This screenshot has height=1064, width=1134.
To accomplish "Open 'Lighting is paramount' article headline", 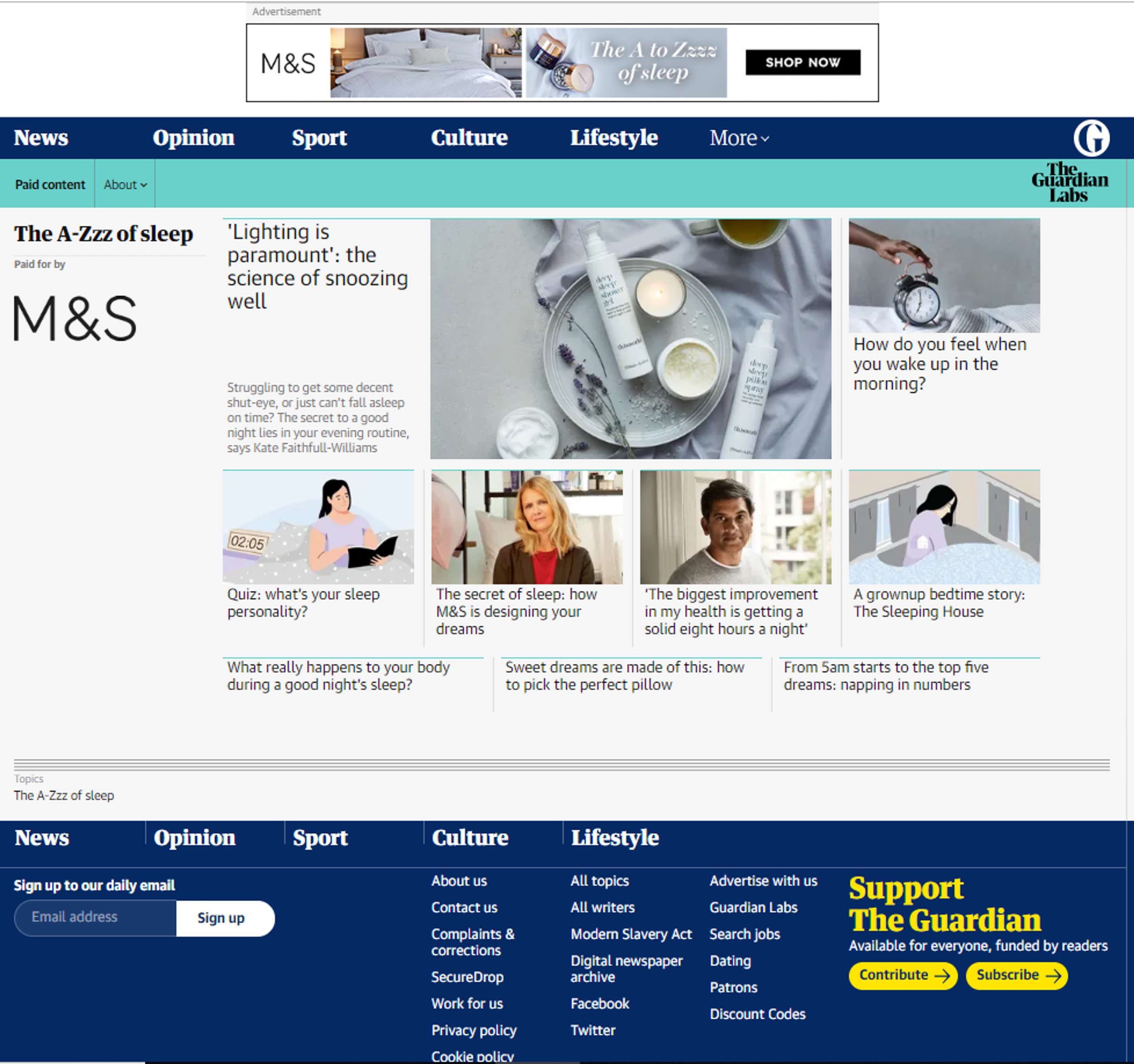I will [318, 266].
